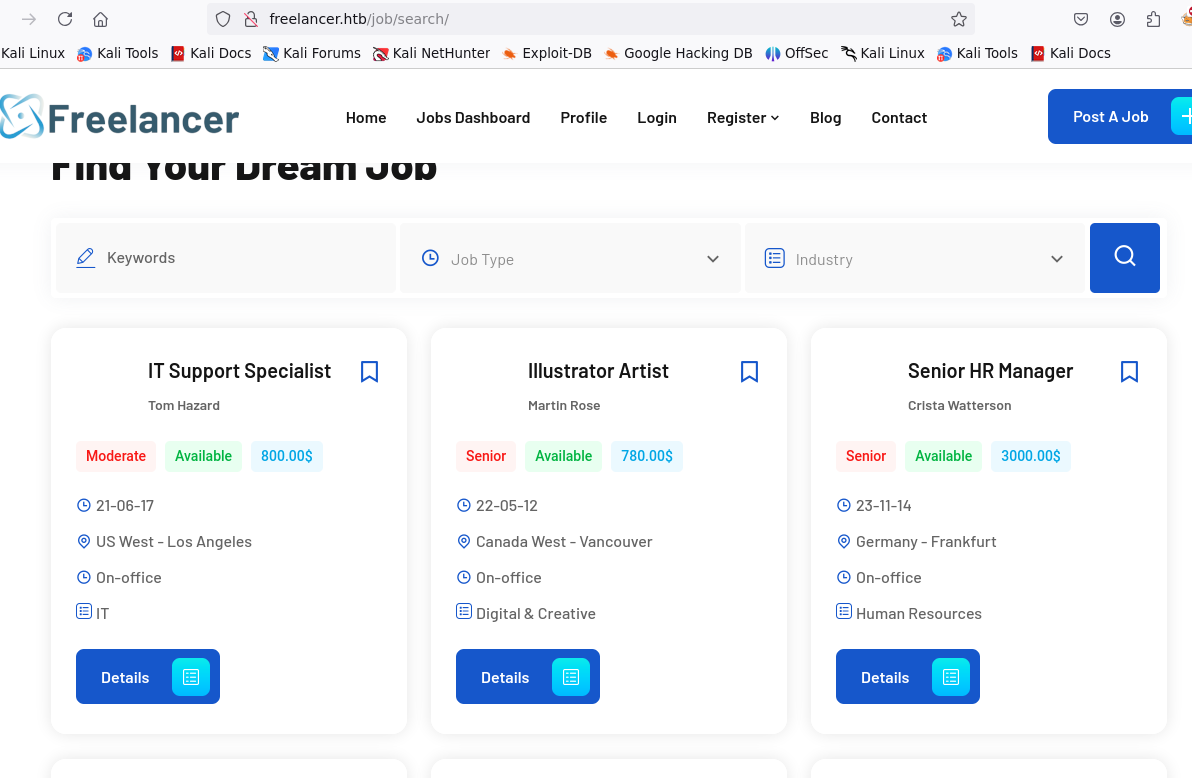The width and height of the screenshot is (1192, 778).
Task: Bookmark the Illustrator Artist job
Action: [750, 372]
